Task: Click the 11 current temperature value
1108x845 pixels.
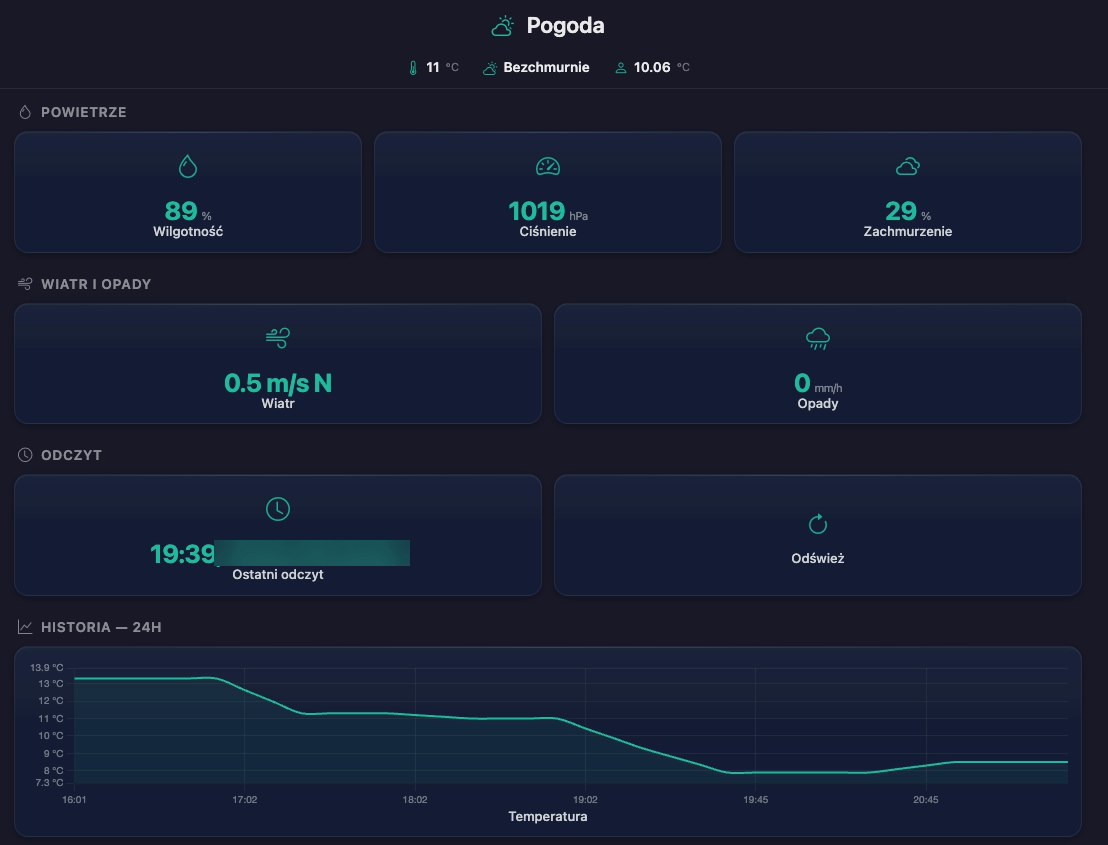Action: pyautogui.click(x=432, y=67)
